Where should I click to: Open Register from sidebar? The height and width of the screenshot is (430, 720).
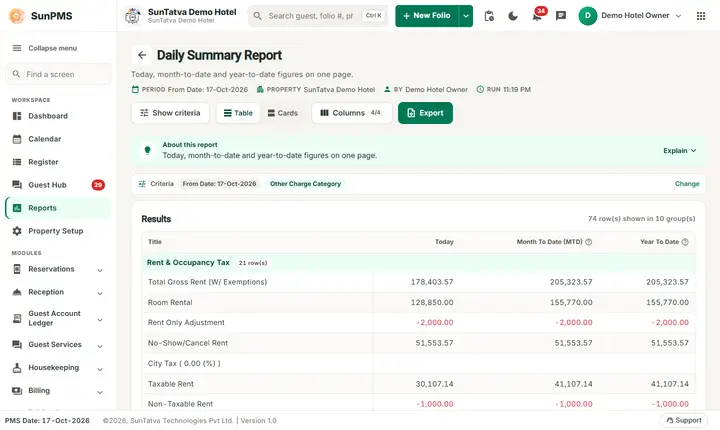tap(58, 162)
